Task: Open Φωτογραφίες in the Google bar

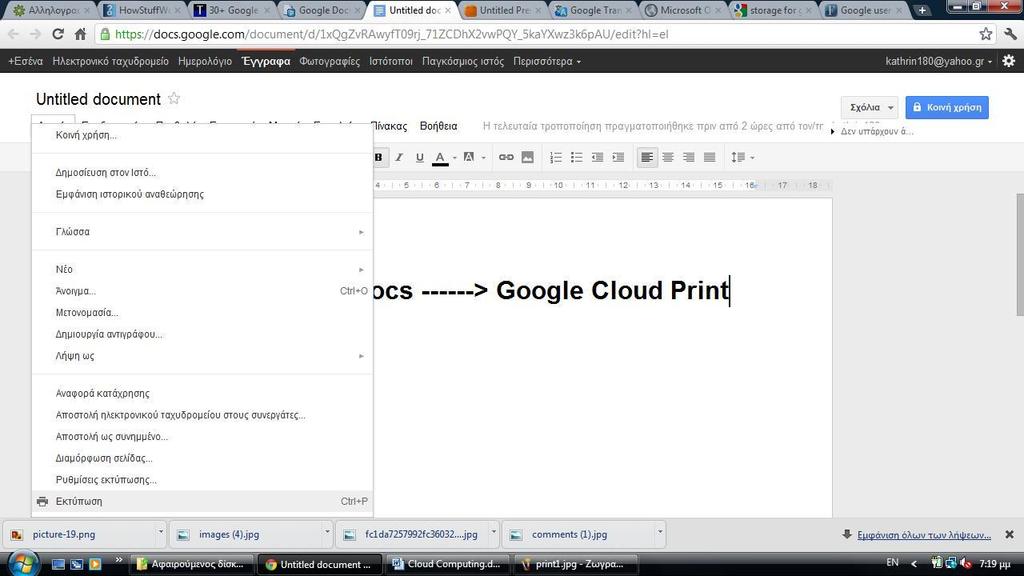Action: [330, 61]
